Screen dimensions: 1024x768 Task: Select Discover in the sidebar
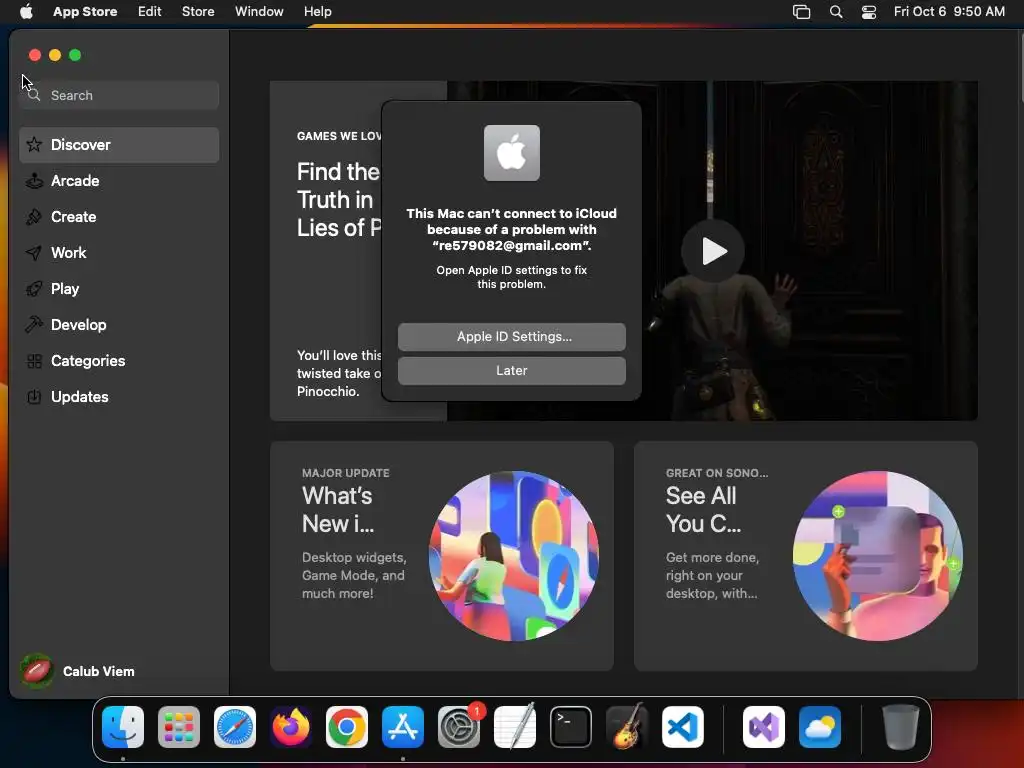[x=119, y=144]
